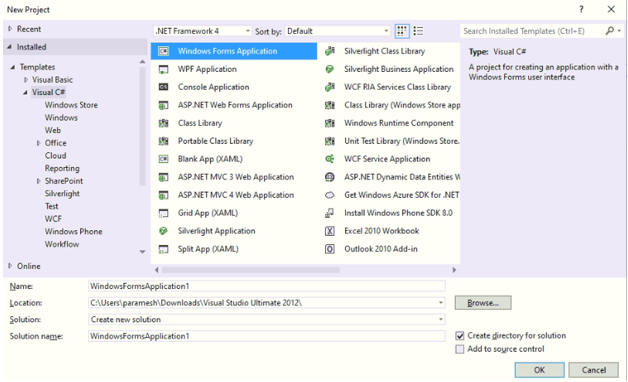Click the search magnifier icon
This screenshot has height=382, width=628.
[x=610, y=30]
